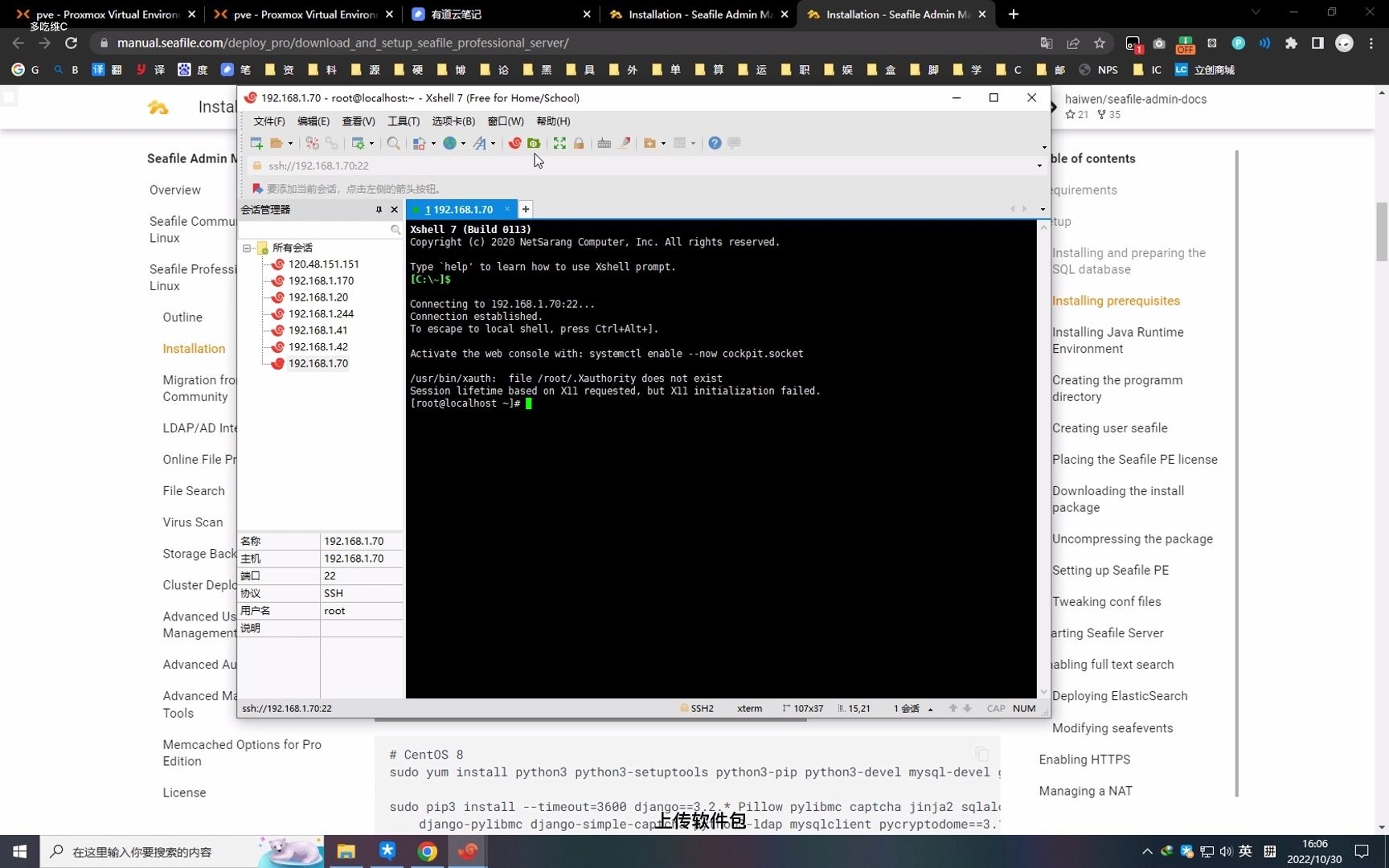
Task: Open tab list dropdown at tab bar end
Action: pos(1043,210)
